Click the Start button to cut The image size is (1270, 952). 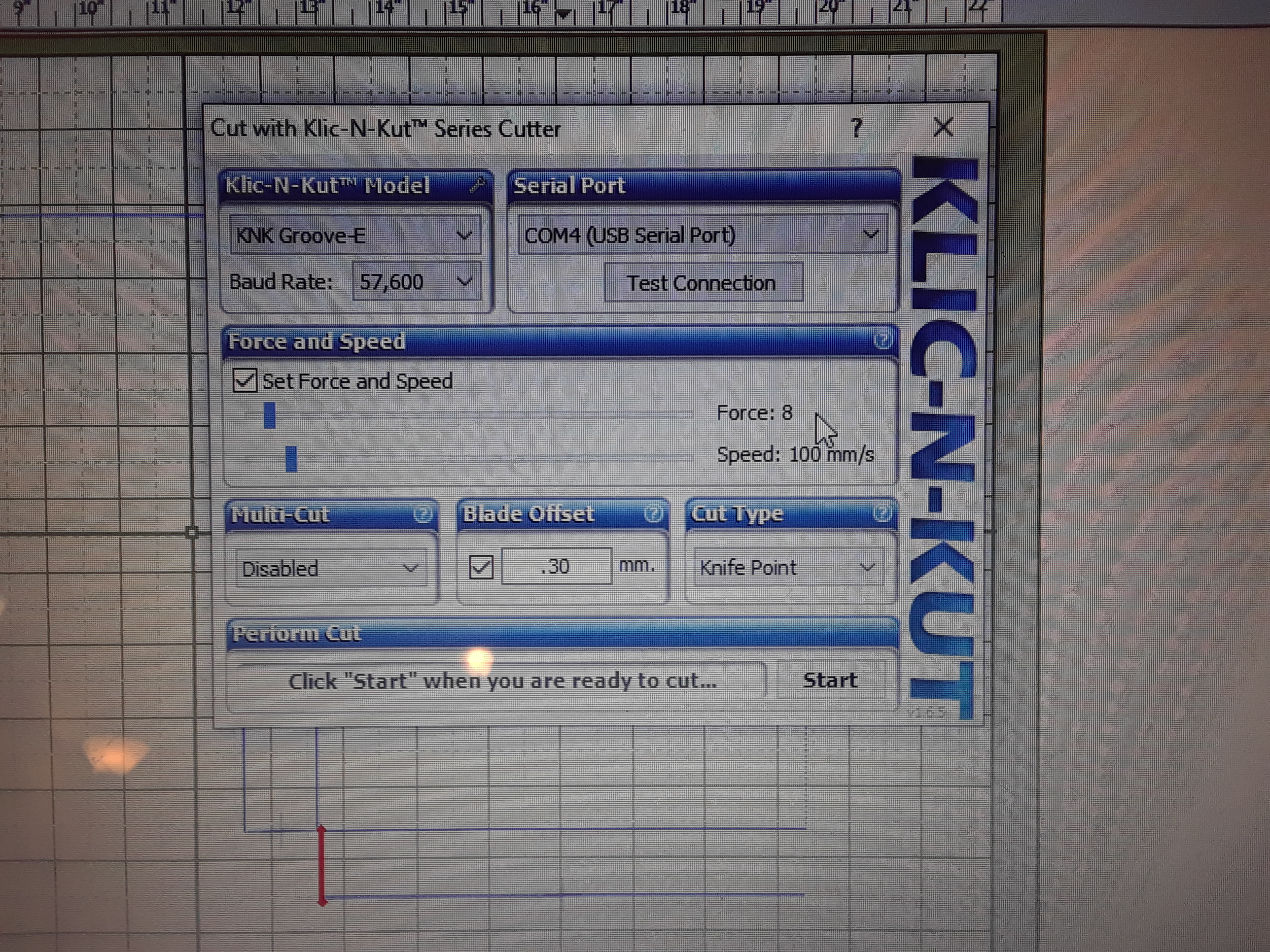tap(830, 680)
